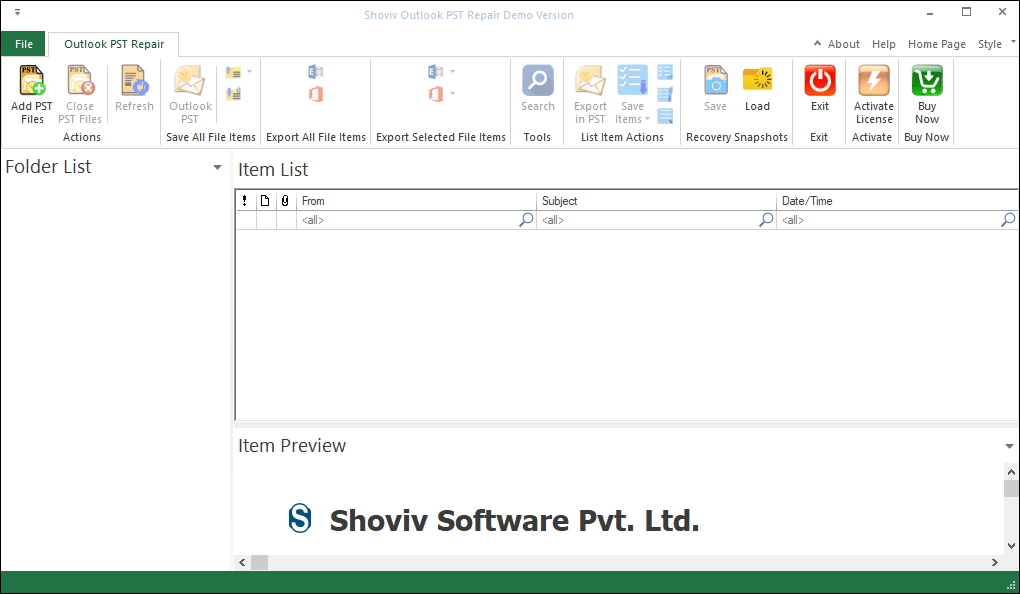Open the Help link

[883, 44]
